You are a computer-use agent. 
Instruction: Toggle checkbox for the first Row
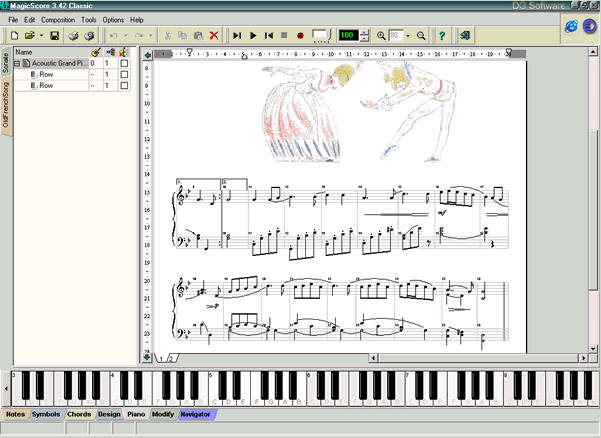coord(124,74)
